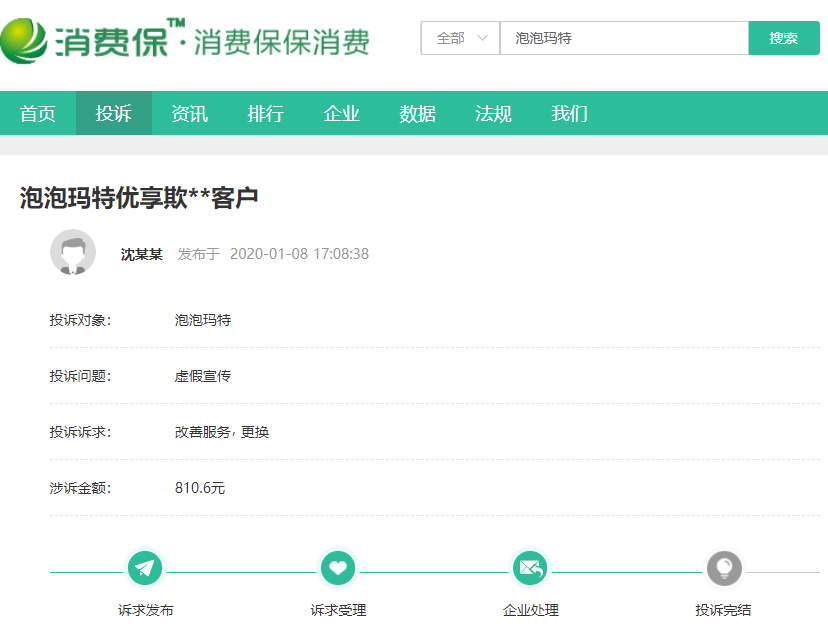Click the complaint target 泡泡玛特 value

pyautogui.click(x=203, y=320)
